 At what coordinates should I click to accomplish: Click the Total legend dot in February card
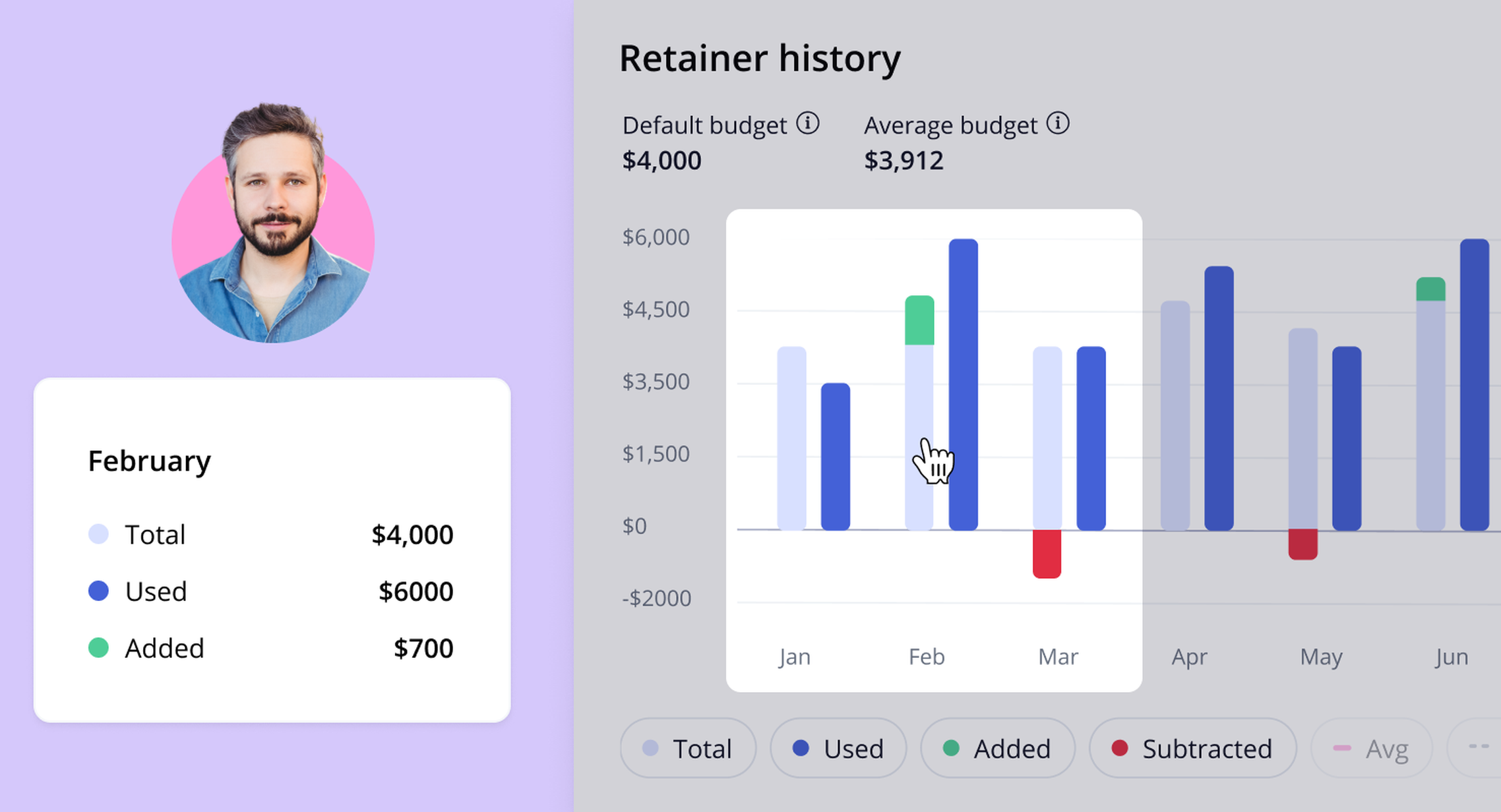pyautogui.click(x=99, y=535)
